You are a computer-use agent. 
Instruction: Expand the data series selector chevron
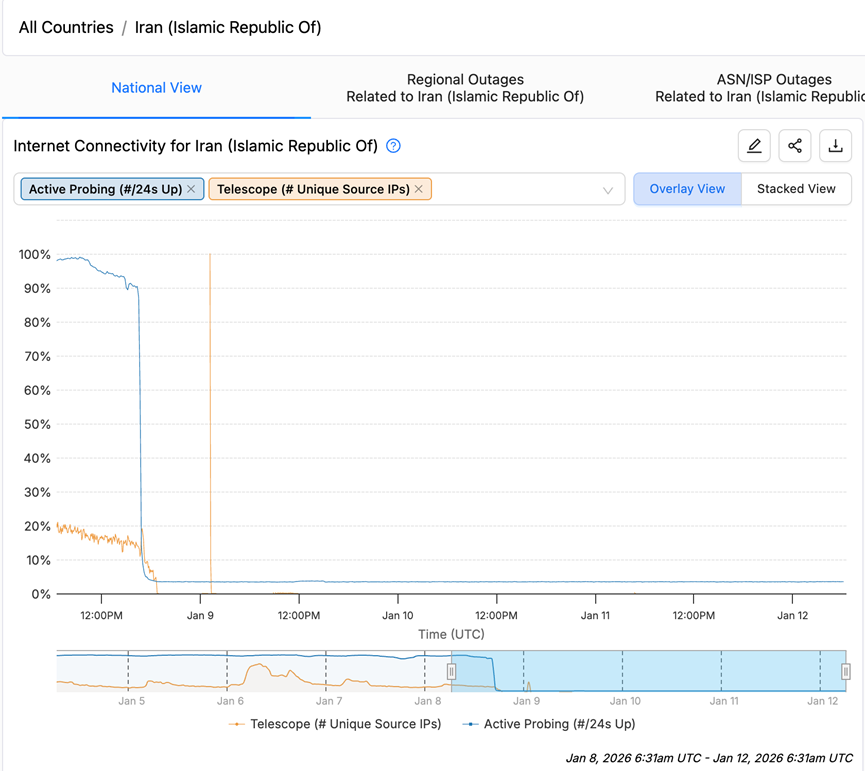pos(607,190)
